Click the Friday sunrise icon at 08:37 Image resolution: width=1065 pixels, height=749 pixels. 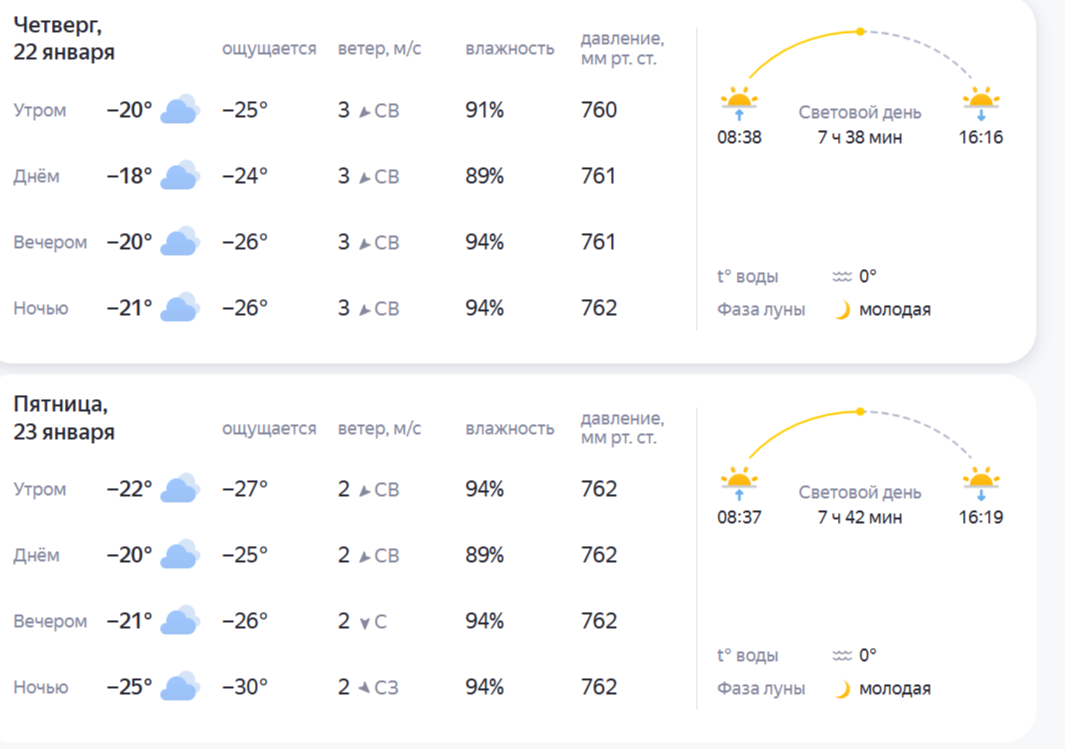click(739, 481)
